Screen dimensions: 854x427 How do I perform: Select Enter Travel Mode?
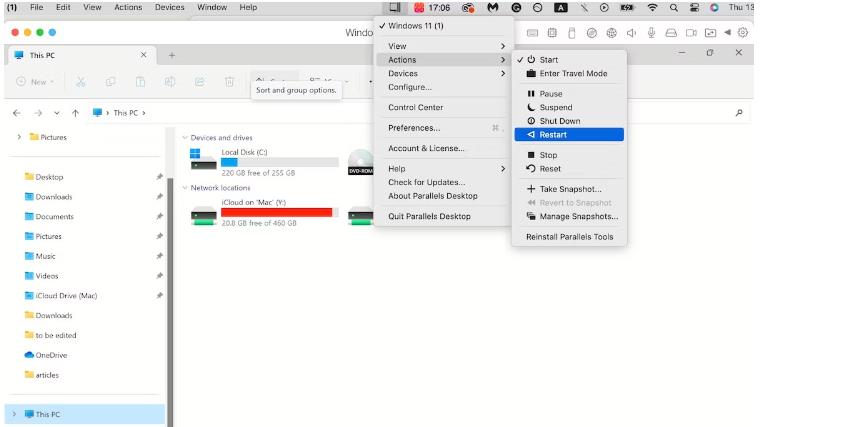tap(569, 74)
